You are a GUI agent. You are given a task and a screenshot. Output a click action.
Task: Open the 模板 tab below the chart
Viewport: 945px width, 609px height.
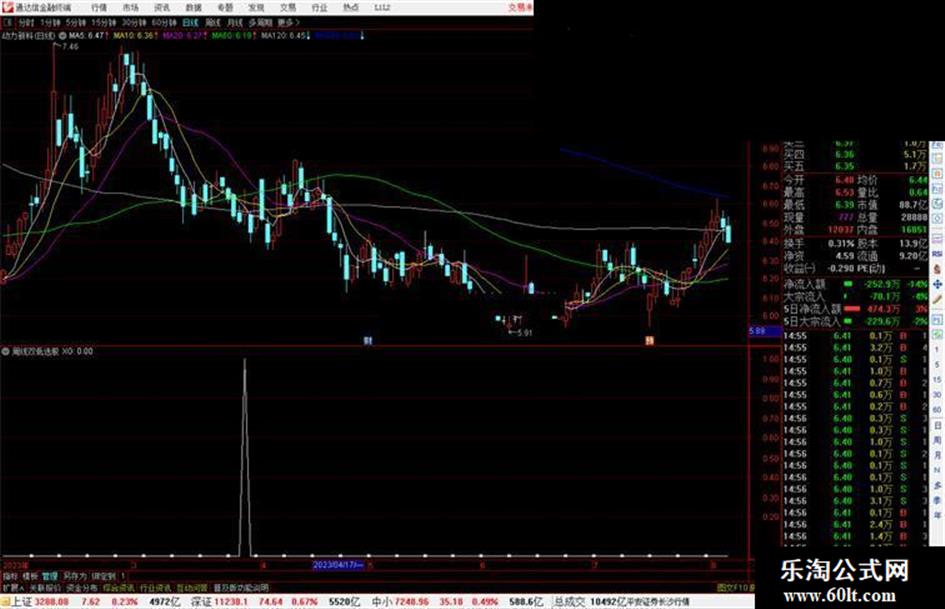tap(30, 576)
